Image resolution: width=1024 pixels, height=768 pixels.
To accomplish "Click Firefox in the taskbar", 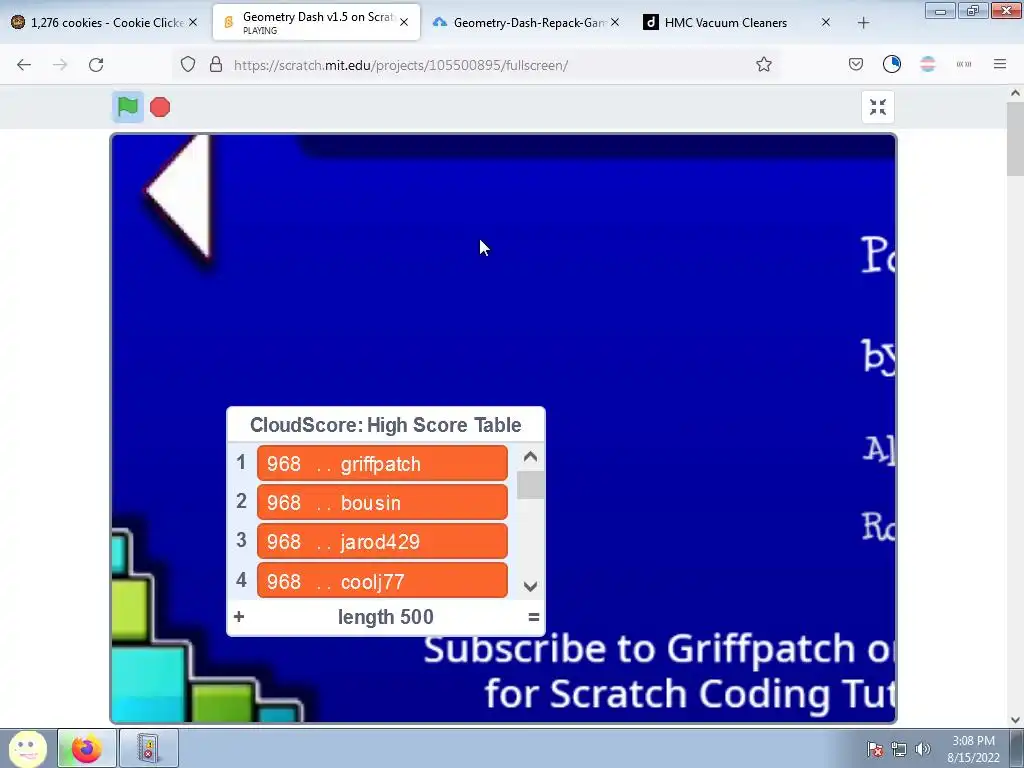I will tap(87, 748).
